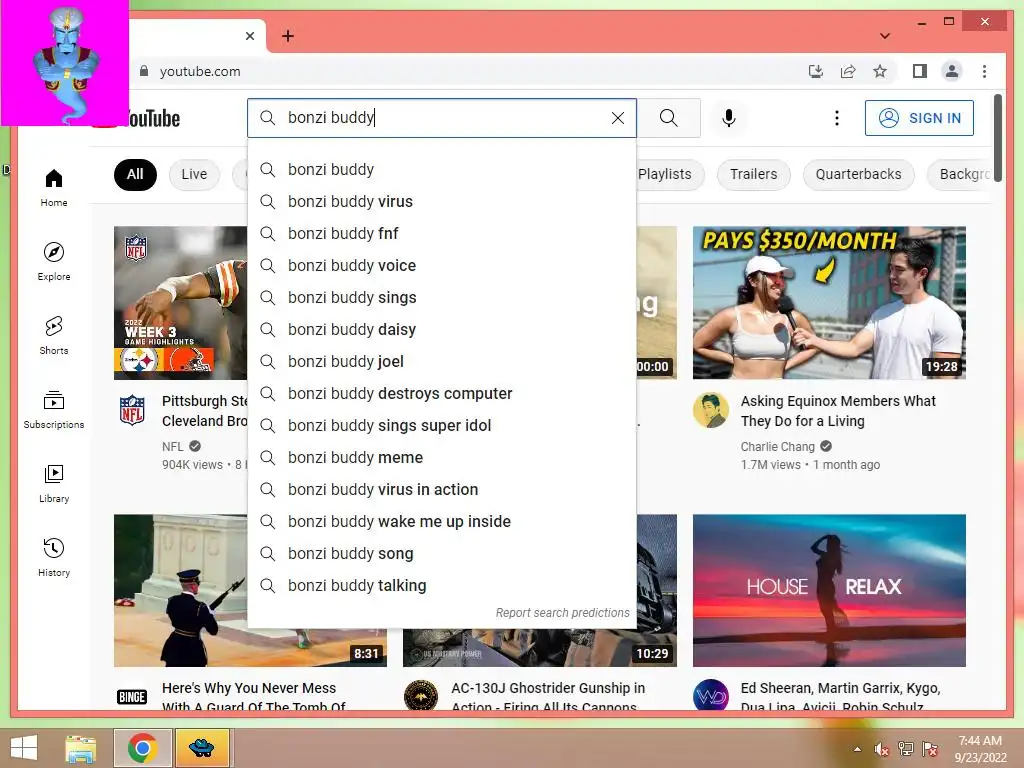Open File Explorer on taskbar

tap(80, 748)
